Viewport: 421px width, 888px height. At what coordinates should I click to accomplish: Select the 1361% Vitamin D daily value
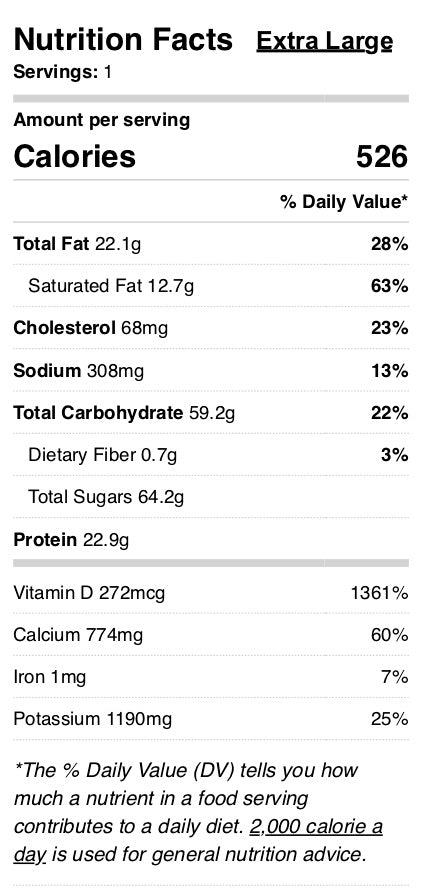pos(380,593)
